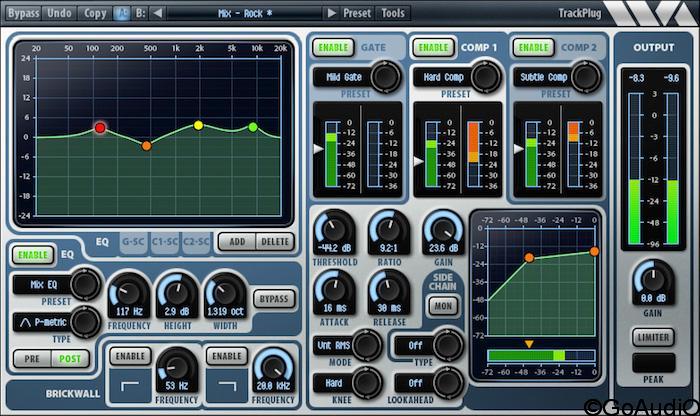Click DELETE to remove EQ band
Viewport: 700px width, 416px height.
point(275,242)
